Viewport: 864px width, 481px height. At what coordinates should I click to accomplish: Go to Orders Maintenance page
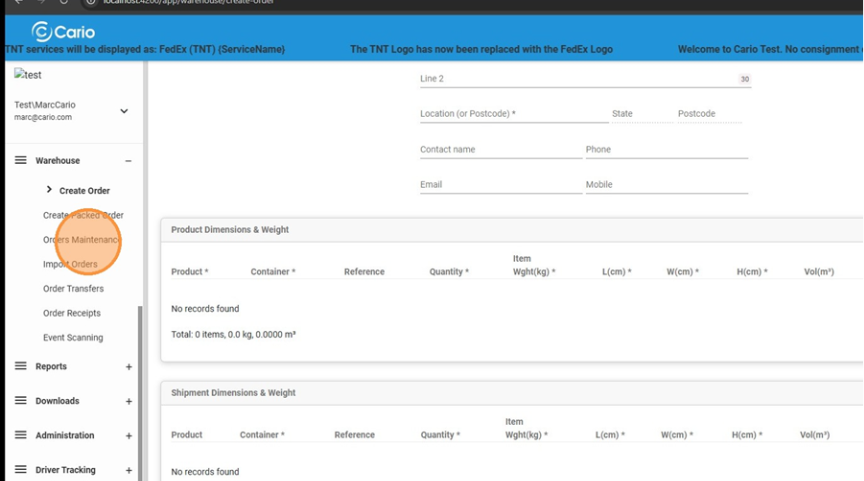click(82, 240)
